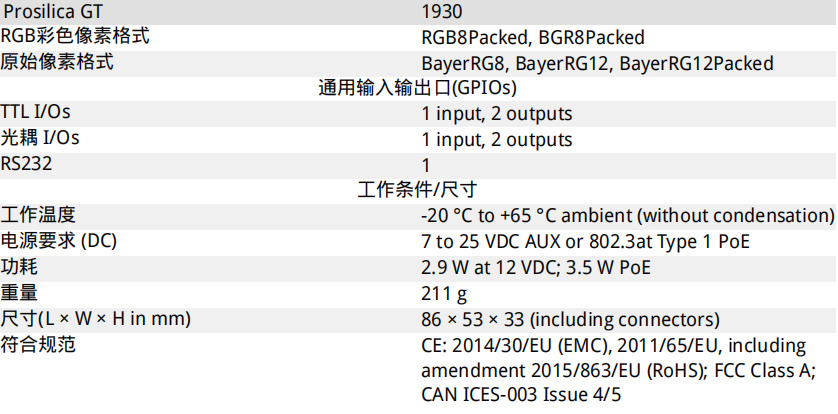
Task: Click the 符合规范 compliance label
Action: pos(38,345)
